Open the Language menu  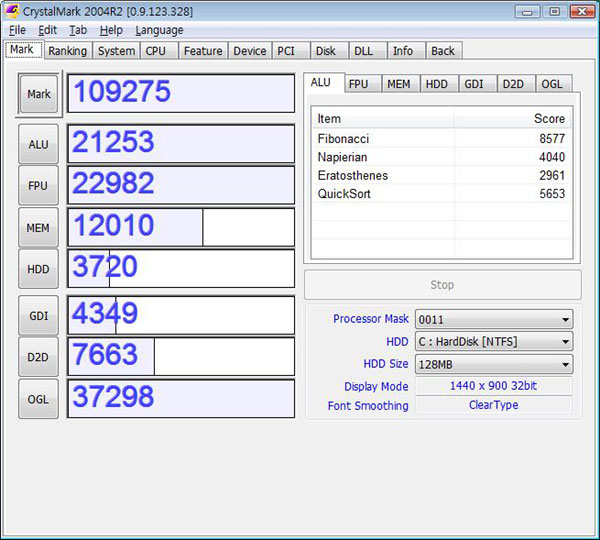tap(159, 30)
